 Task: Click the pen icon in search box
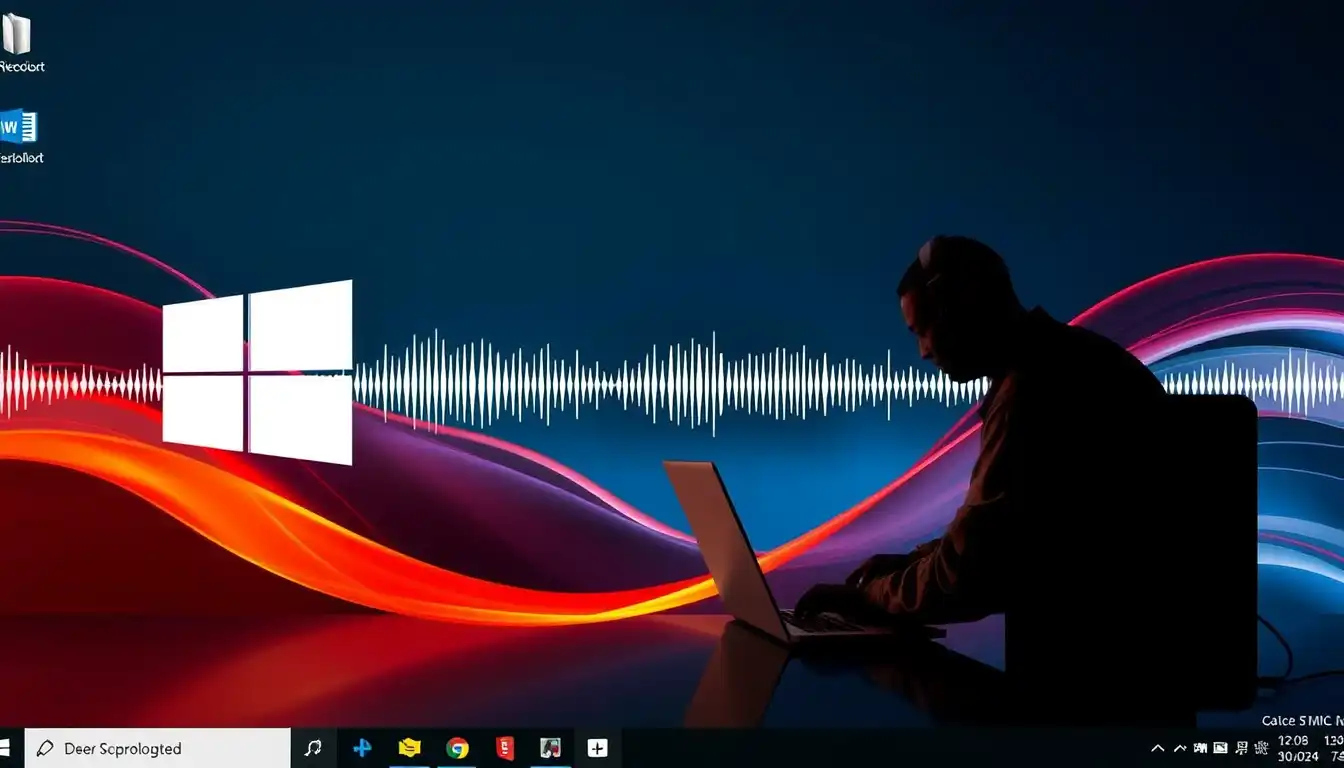tap(45, 748)
